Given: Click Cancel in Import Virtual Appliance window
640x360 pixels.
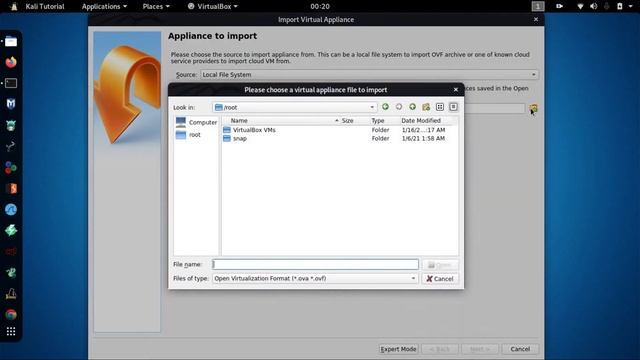Looking at the screenshot, I should point(520,349).
